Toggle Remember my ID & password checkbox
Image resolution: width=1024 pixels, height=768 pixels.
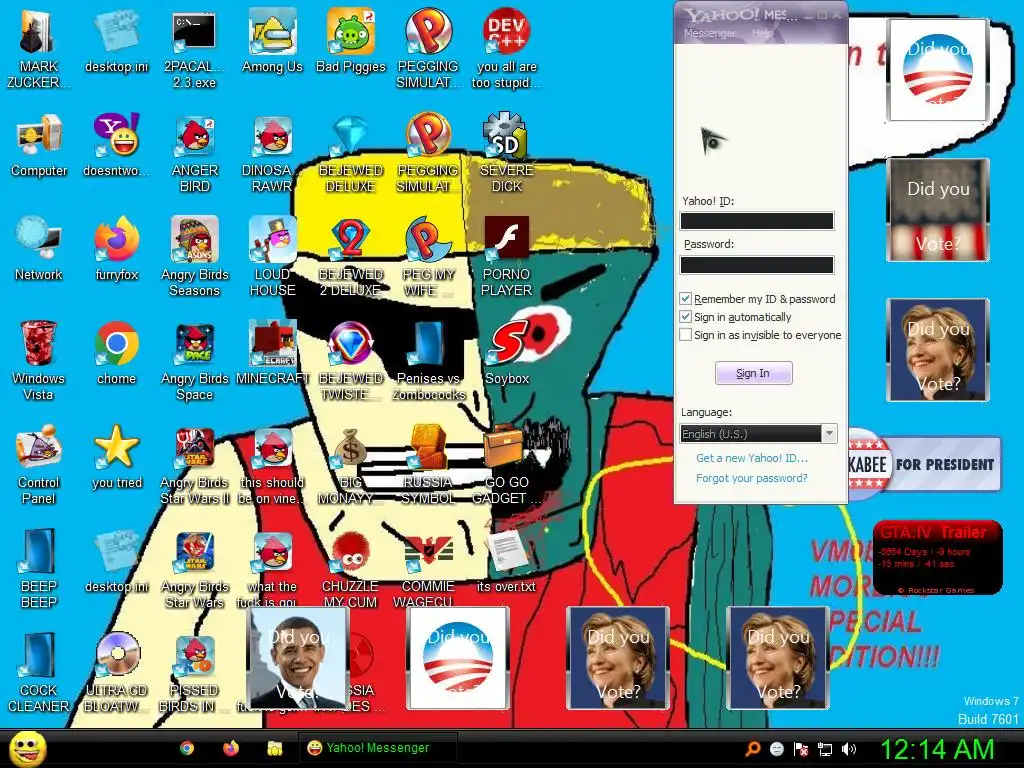click(x=685, y=299)
